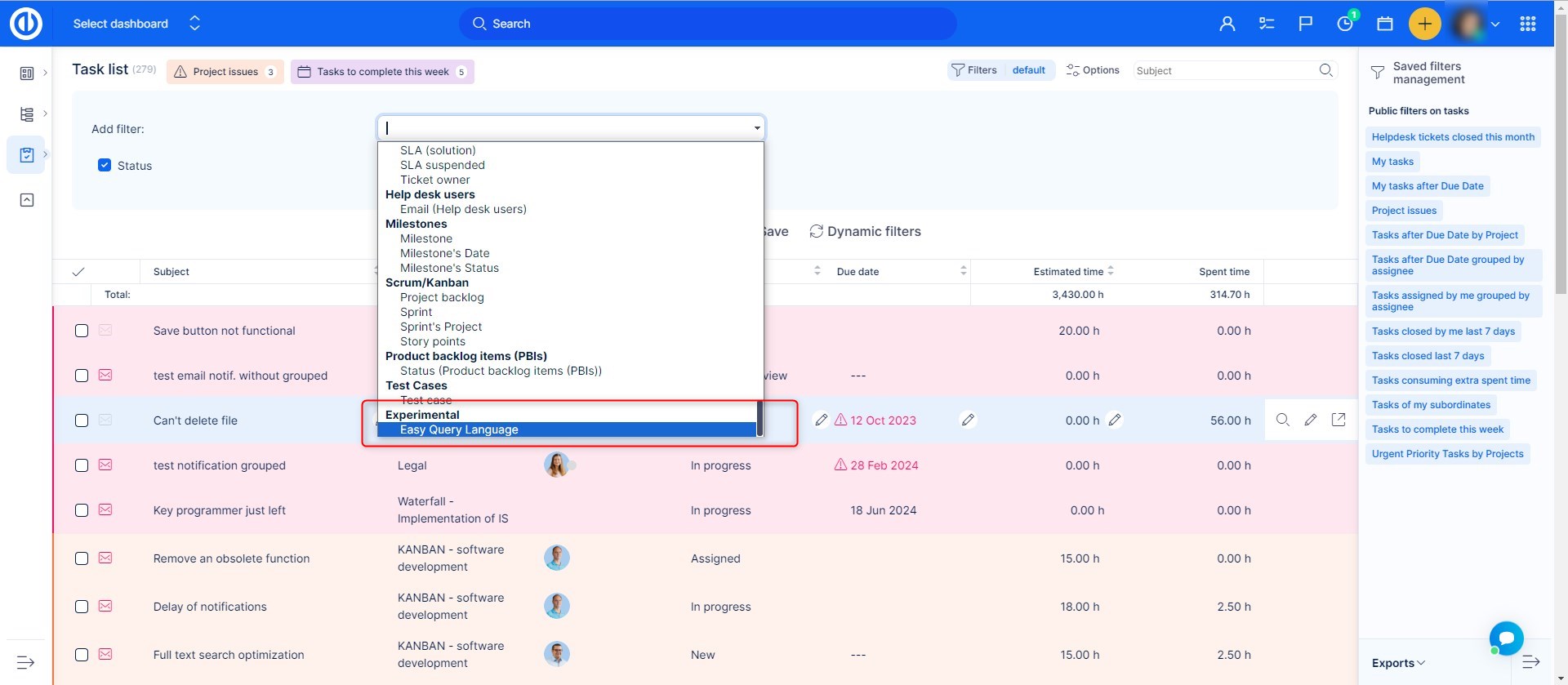
Task: Select the Save button not functional checkbox
Action: 82,331
